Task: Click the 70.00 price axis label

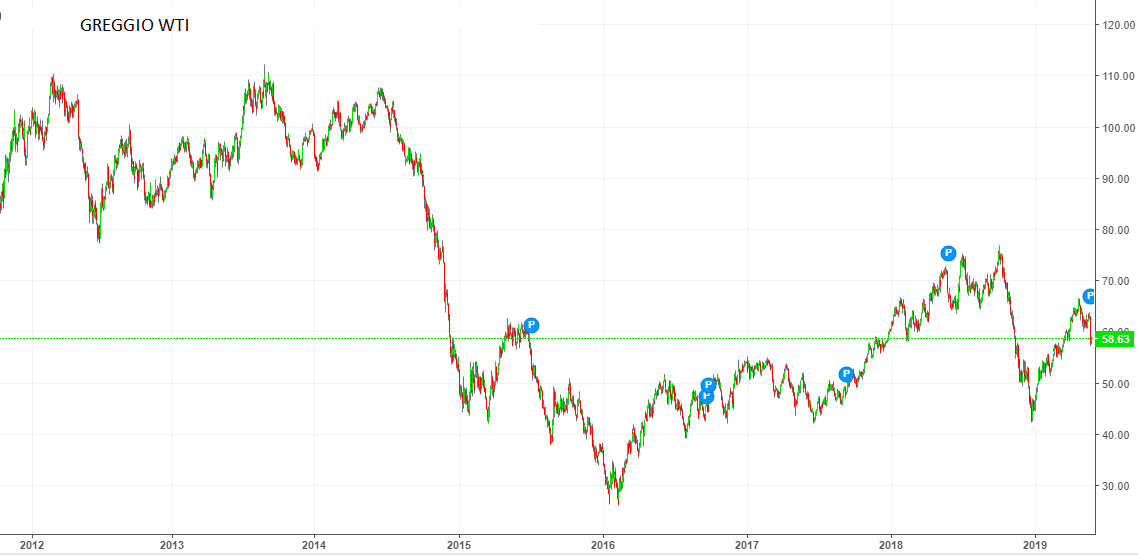Action: coord(1117,281)
